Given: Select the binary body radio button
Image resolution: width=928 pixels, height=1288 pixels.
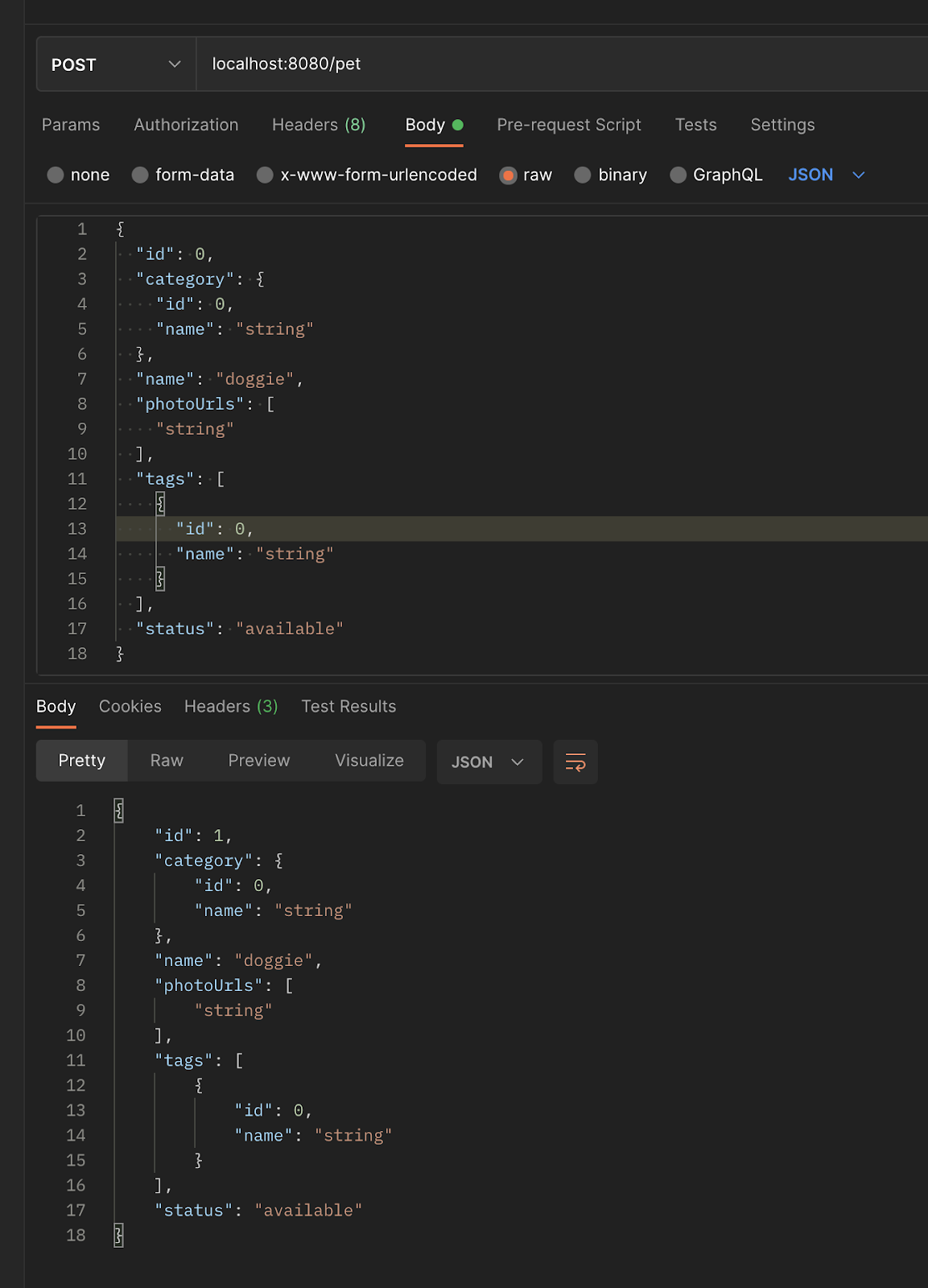Looking at the screenshot, I should point(583,175).
